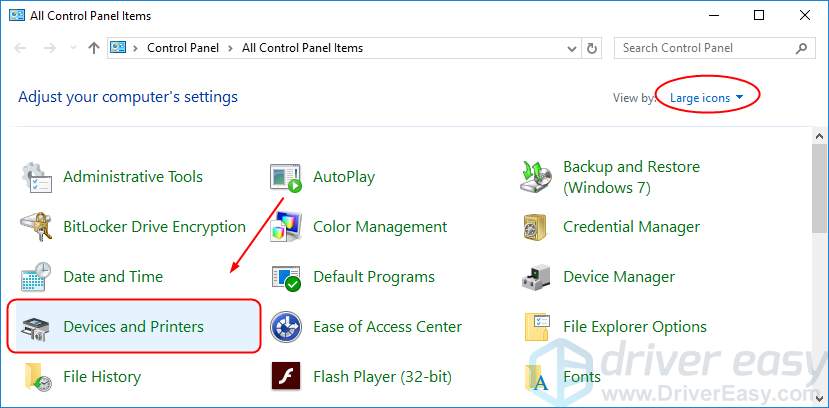Open the Flash Player icon
829x408 pixels.
click(x=286, y=377)
